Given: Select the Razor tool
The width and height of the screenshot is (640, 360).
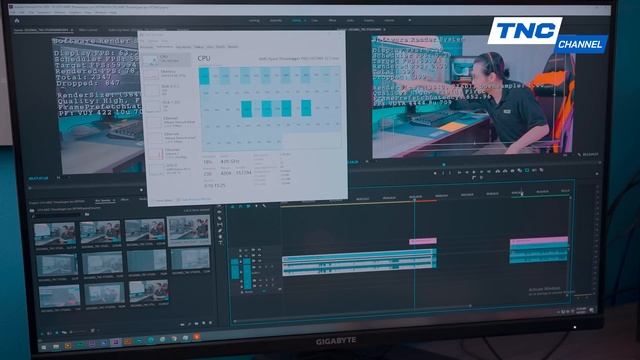Looking at the screenshot, I should pos(220,218).
